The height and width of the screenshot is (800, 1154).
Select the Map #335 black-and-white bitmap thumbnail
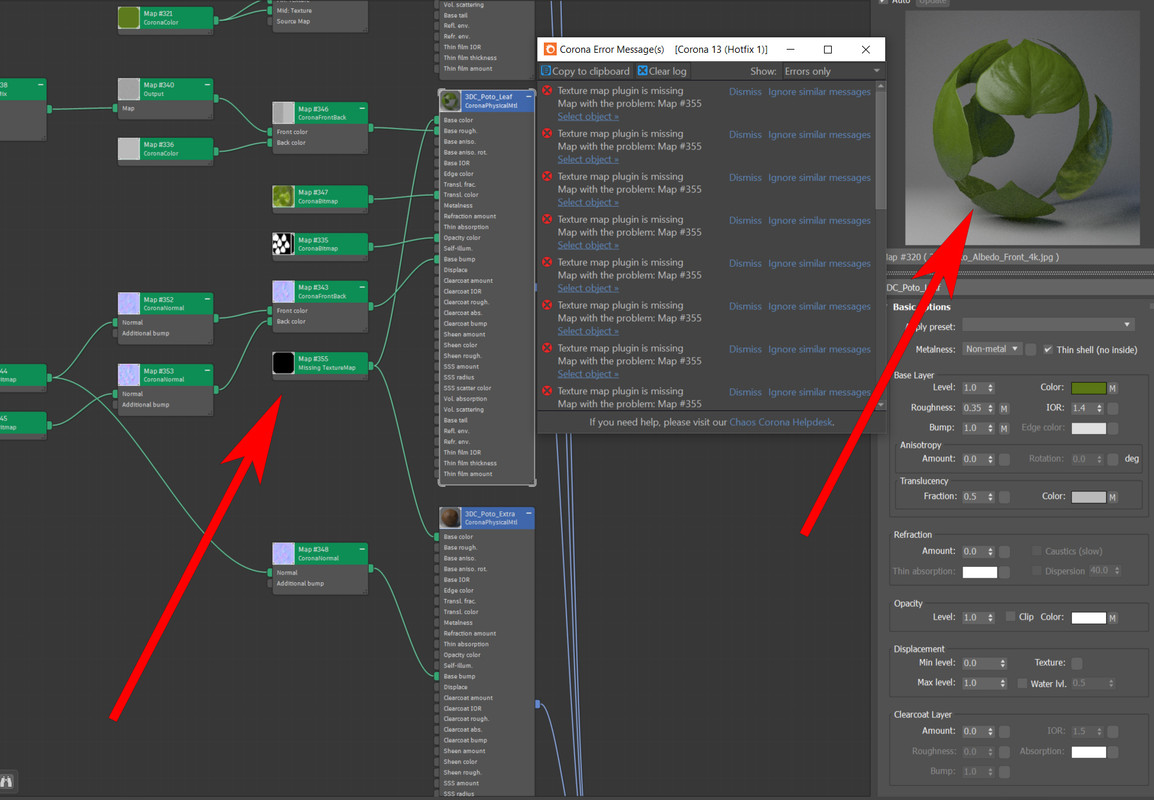283,244
